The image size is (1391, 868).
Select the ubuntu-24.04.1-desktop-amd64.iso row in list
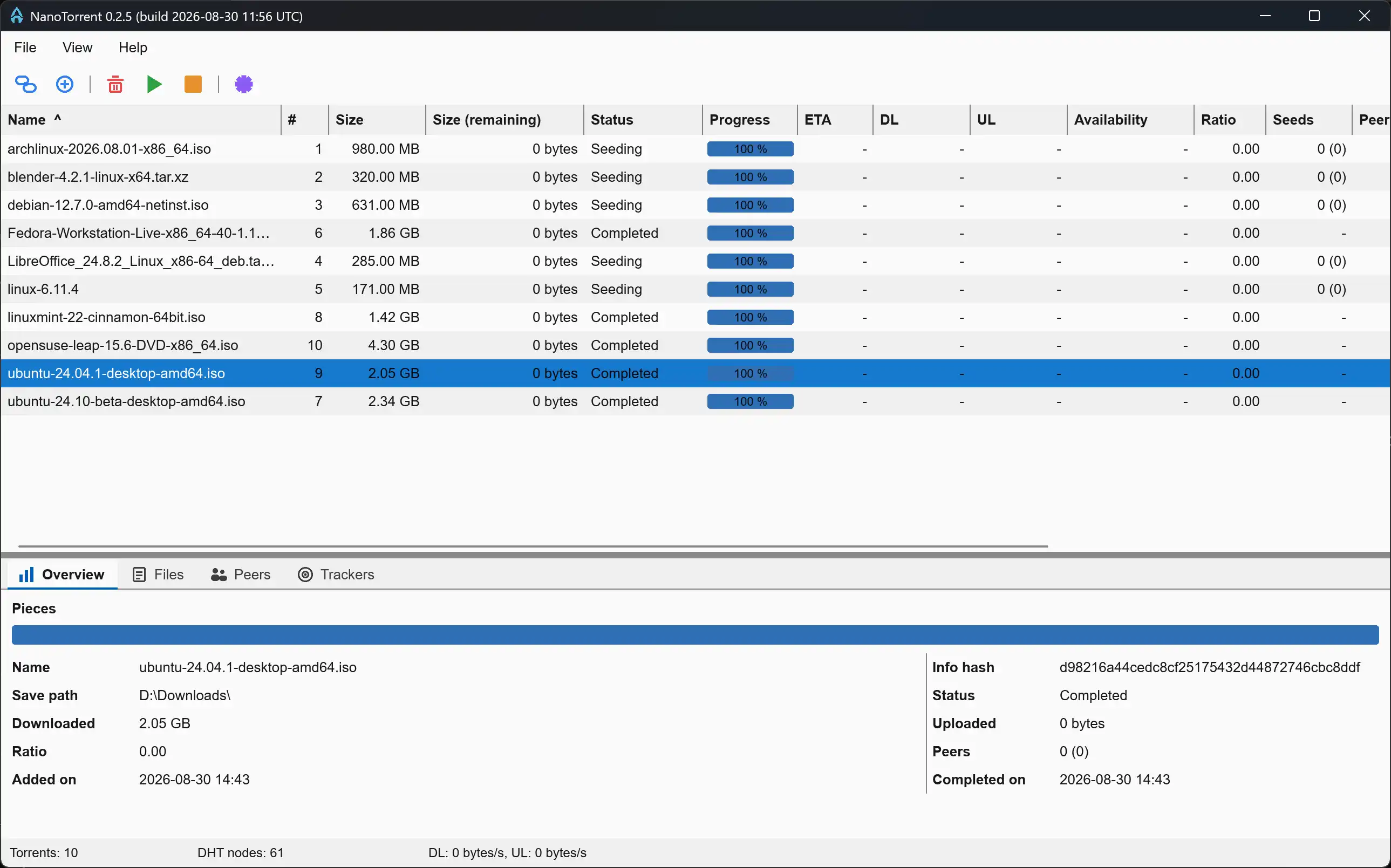695,374
